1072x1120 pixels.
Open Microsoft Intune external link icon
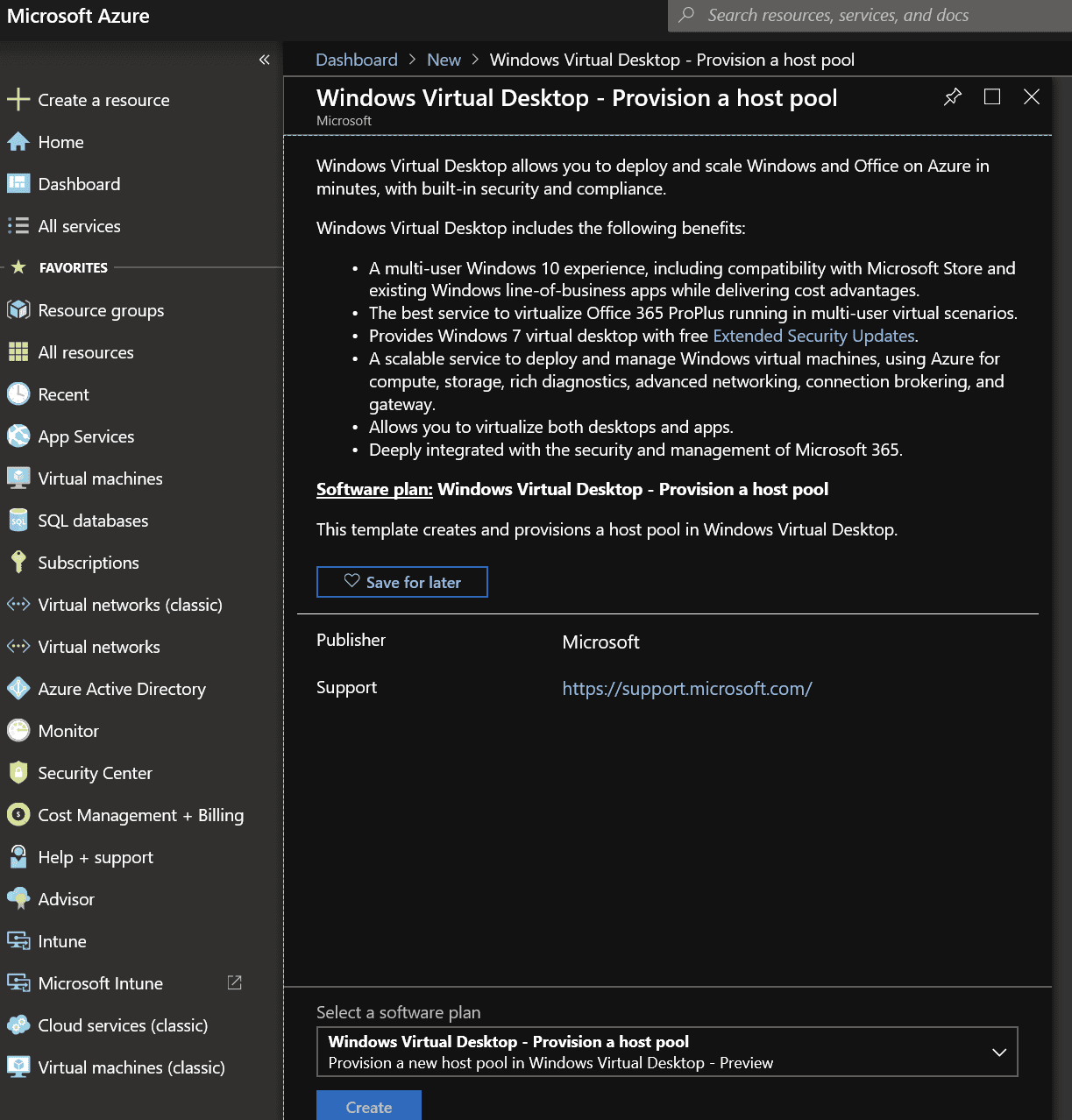234,982
